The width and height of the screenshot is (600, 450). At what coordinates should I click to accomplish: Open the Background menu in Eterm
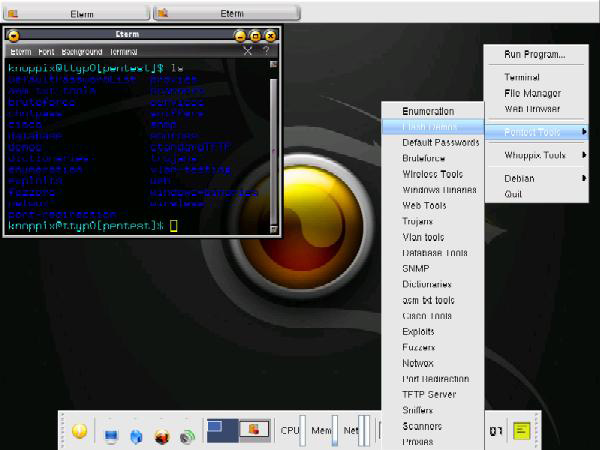tap(81, 51)
